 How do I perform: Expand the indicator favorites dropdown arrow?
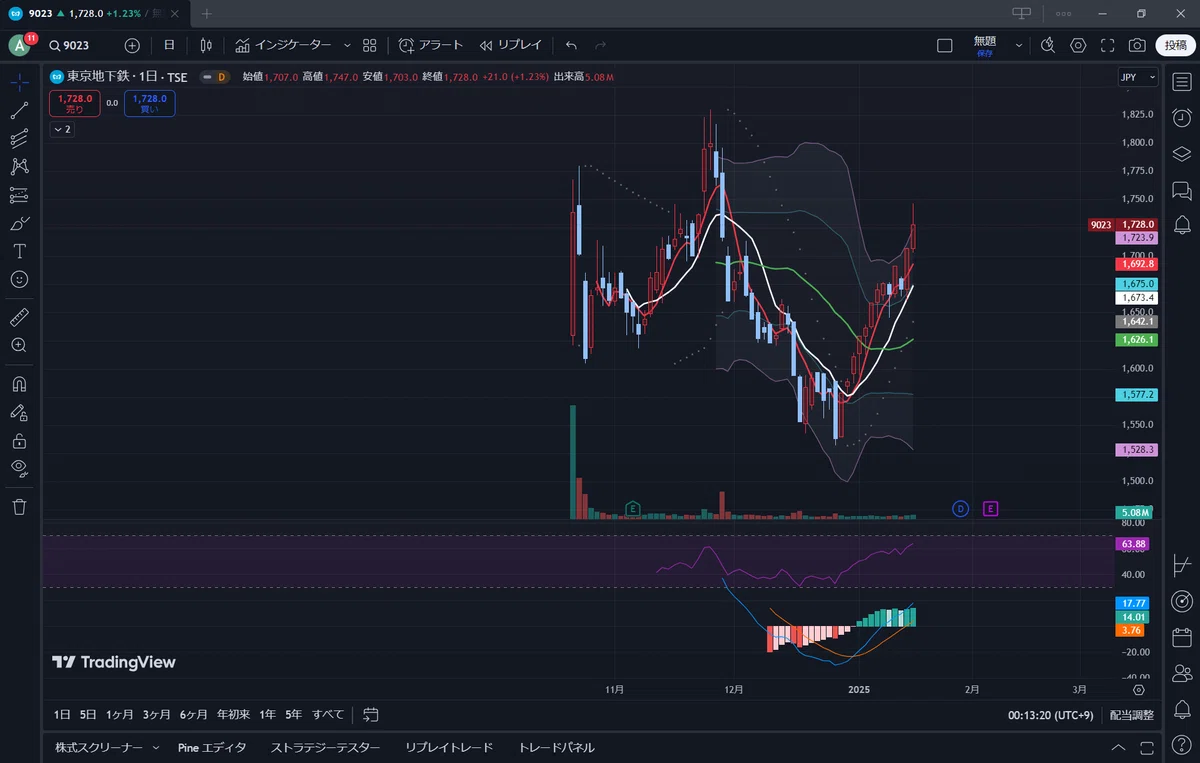[x=347, y=45]
